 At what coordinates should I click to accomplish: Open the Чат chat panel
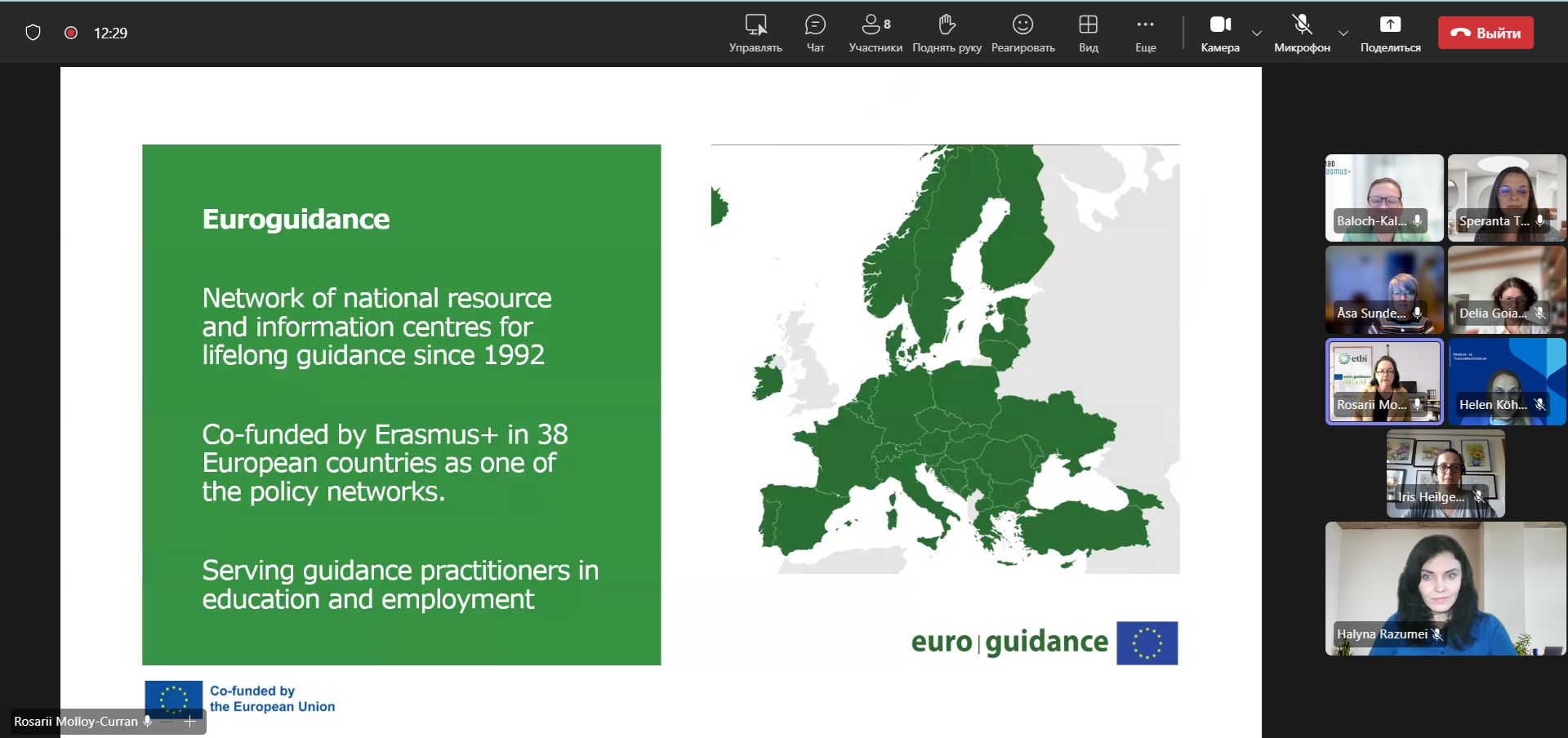pyautogui.click(x=815, y=25)
